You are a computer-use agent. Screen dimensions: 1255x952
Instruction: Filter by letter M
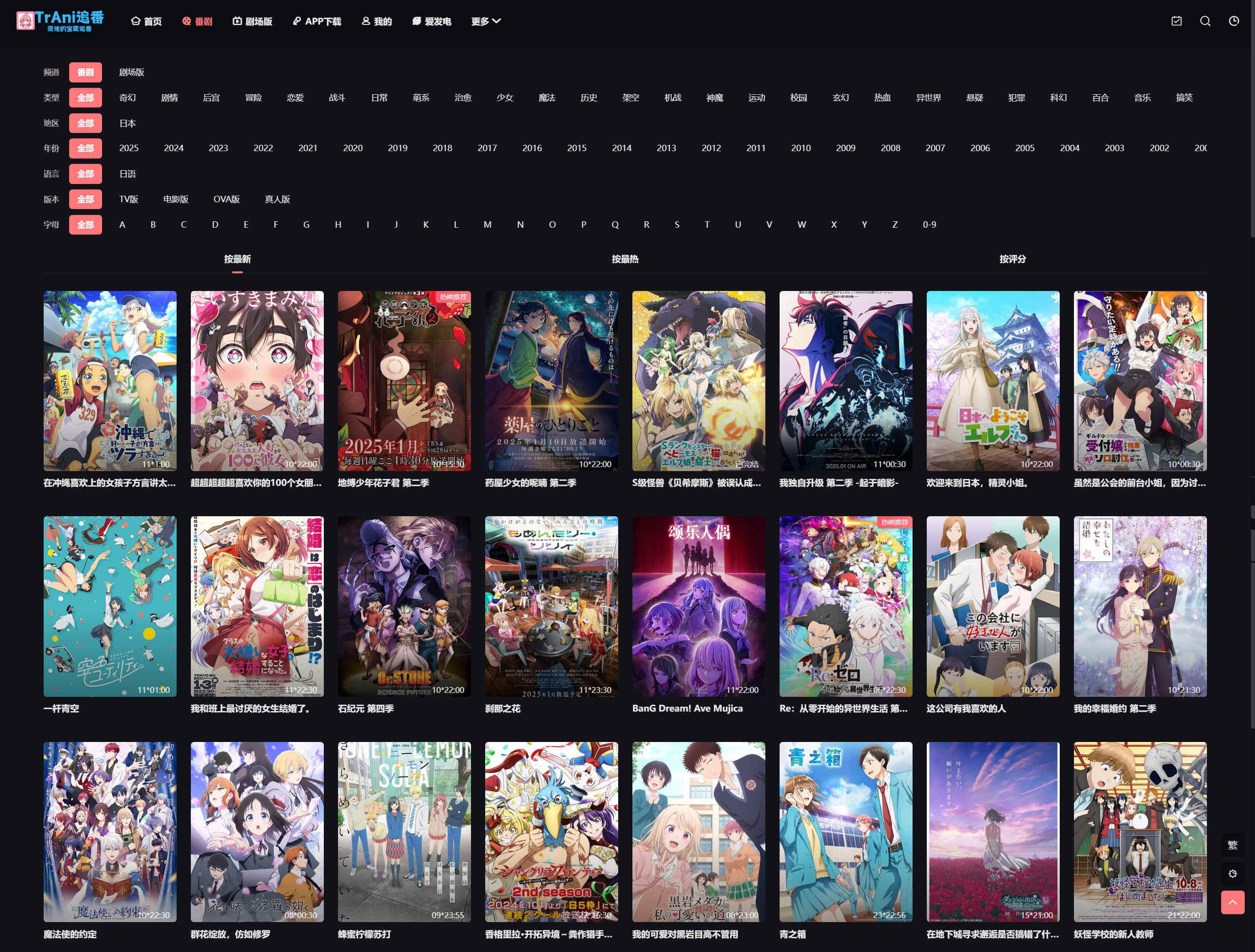click(x=487, y=225)
